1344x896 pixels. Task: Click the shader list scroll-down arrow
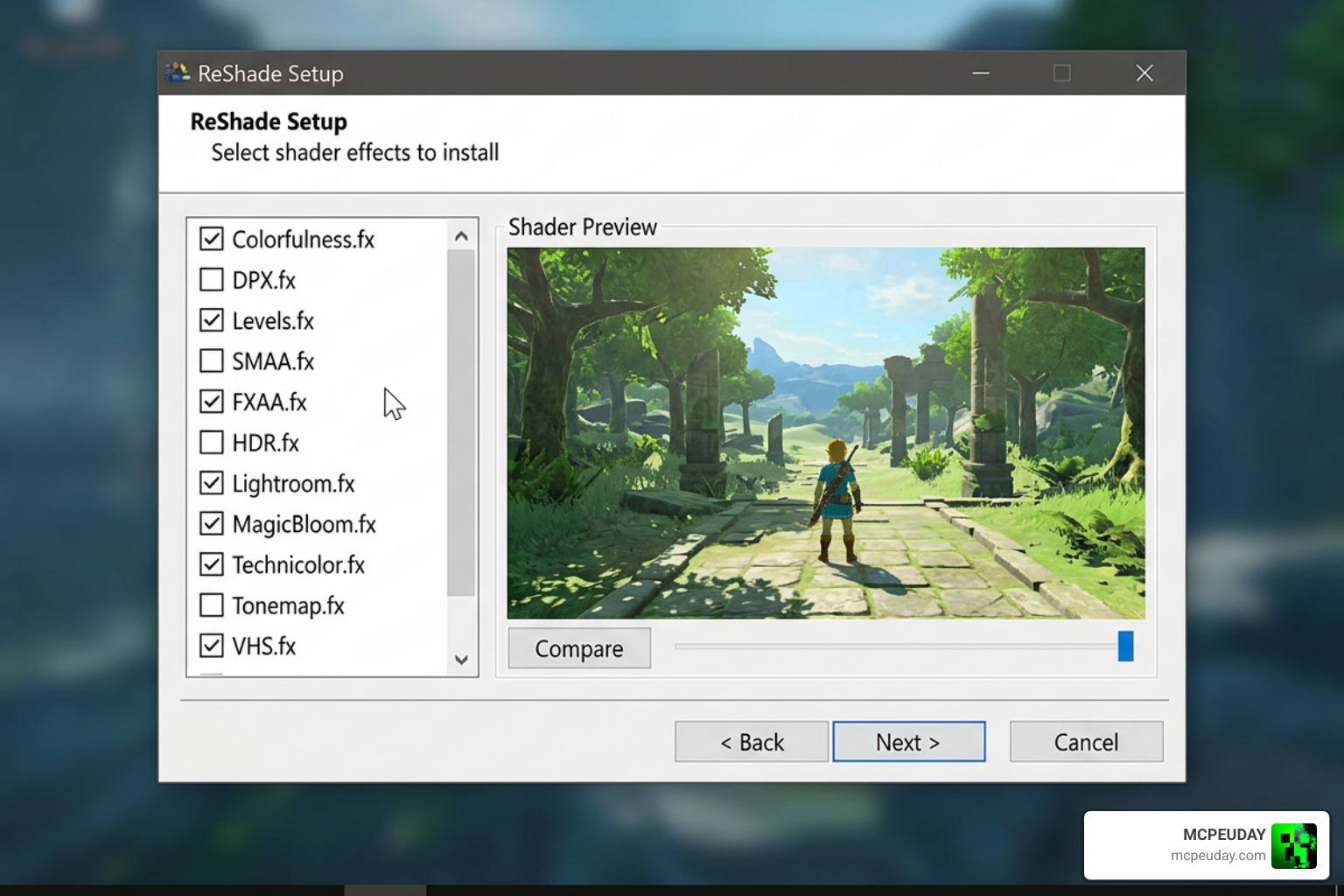pyautogui.click(x=461, y=660)
